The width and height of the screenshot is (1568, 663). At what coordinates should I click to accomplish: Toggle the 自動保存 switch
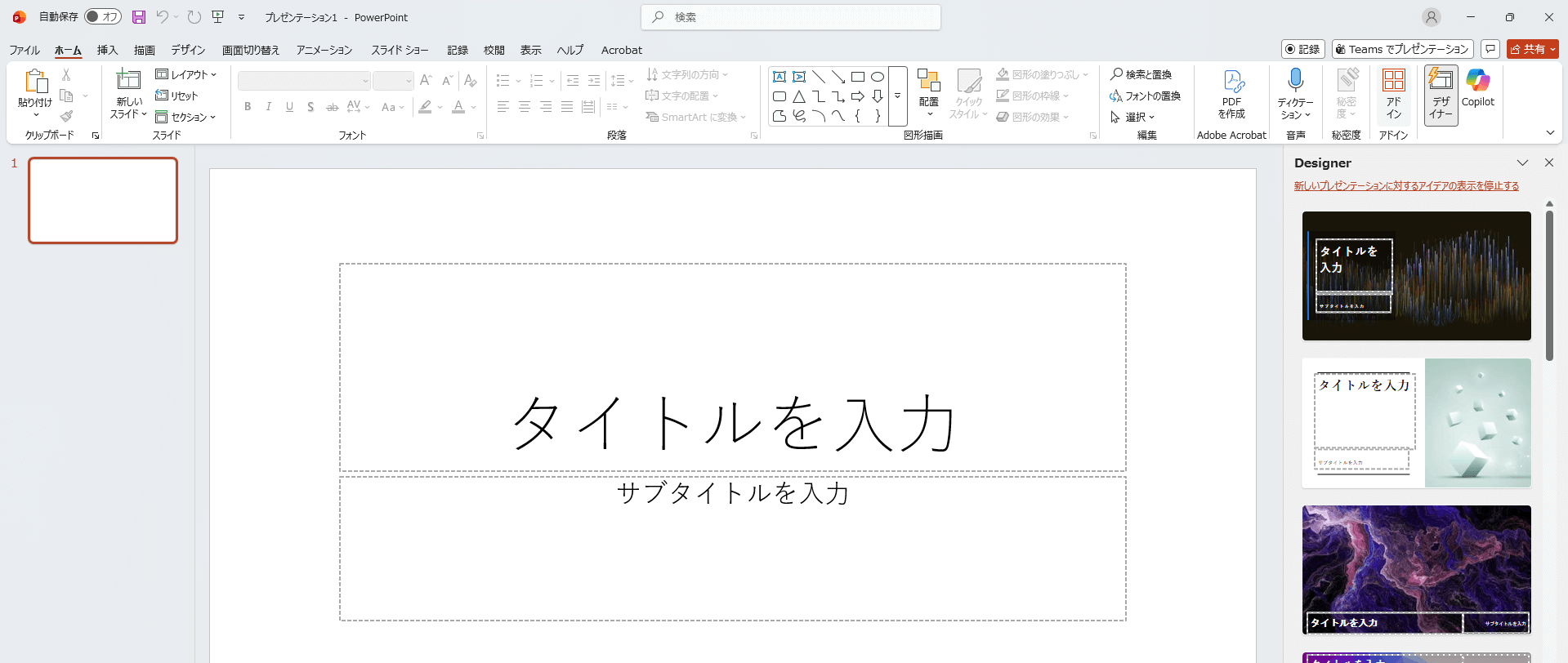(x=103, y=17)
